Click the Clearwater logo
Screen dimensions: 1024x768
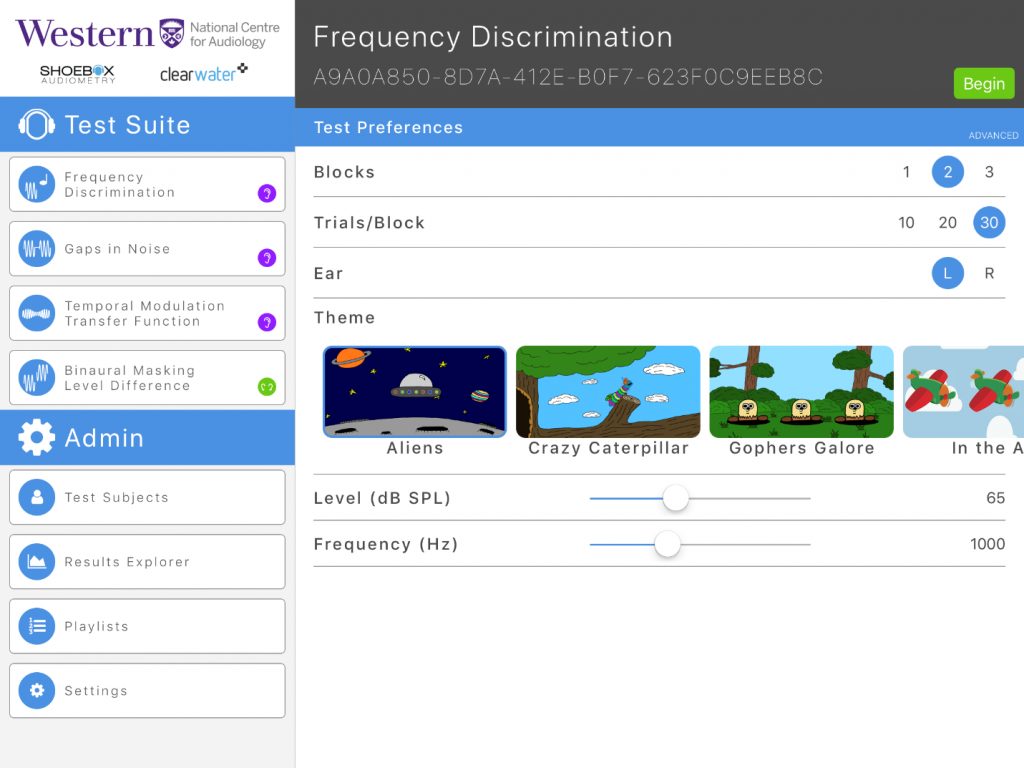[x=203, y=73]
